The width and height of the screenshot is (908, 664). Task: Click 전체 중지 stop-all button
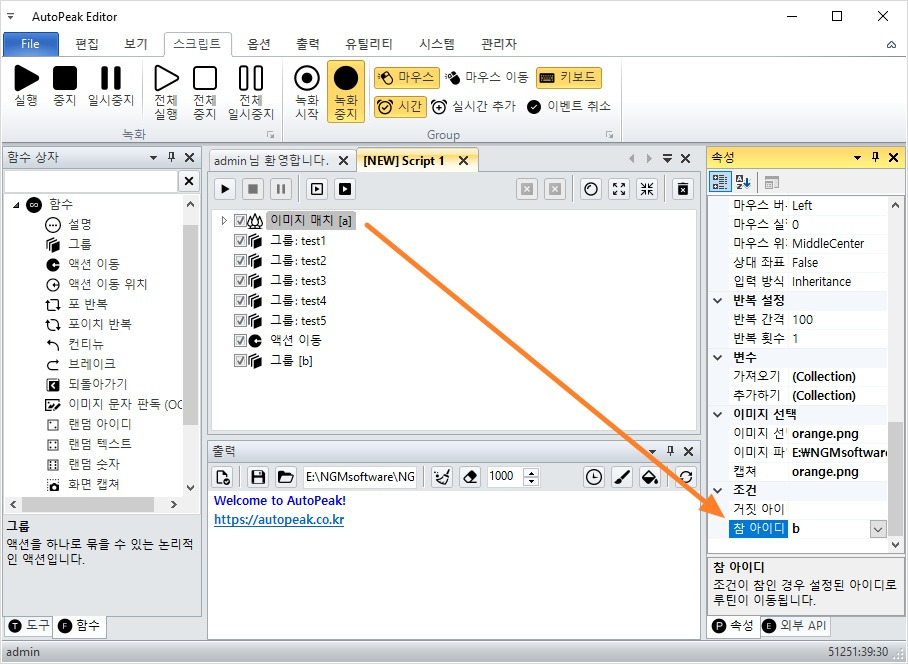(205, 92)
